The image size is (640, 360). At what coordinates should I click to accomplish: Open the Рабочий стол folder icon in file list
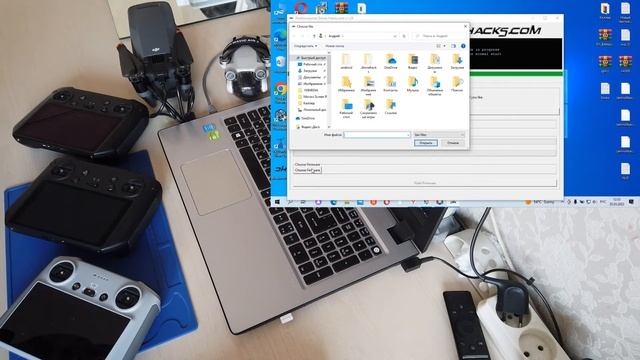point(346,108)
